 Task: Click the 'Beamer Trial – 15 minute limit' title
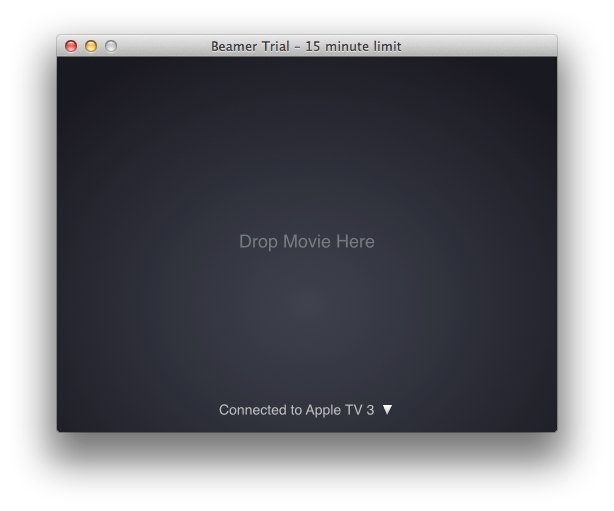pyautogui.click(x=306, y=46)
